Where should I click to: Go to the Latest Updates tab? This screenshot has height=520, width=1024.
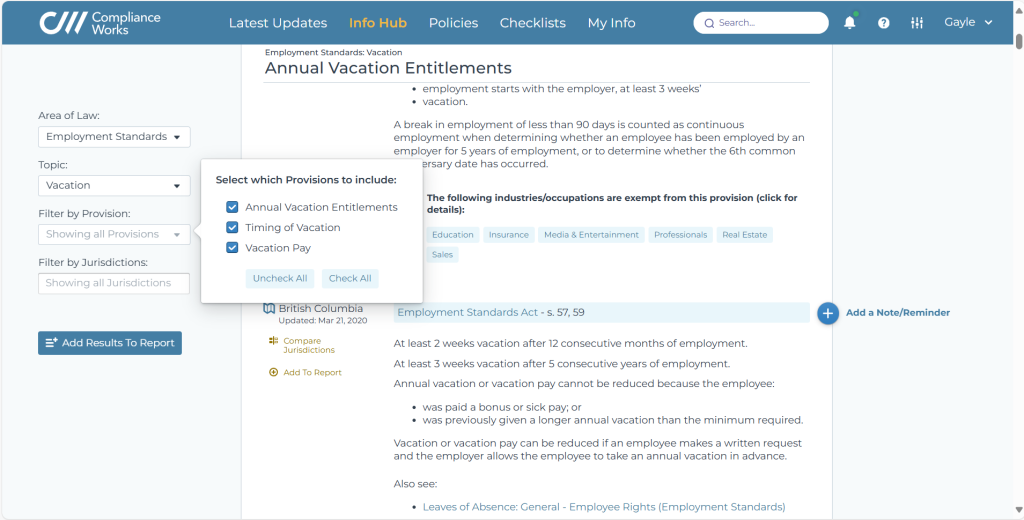pyautogui.click(x=278, y=23)
